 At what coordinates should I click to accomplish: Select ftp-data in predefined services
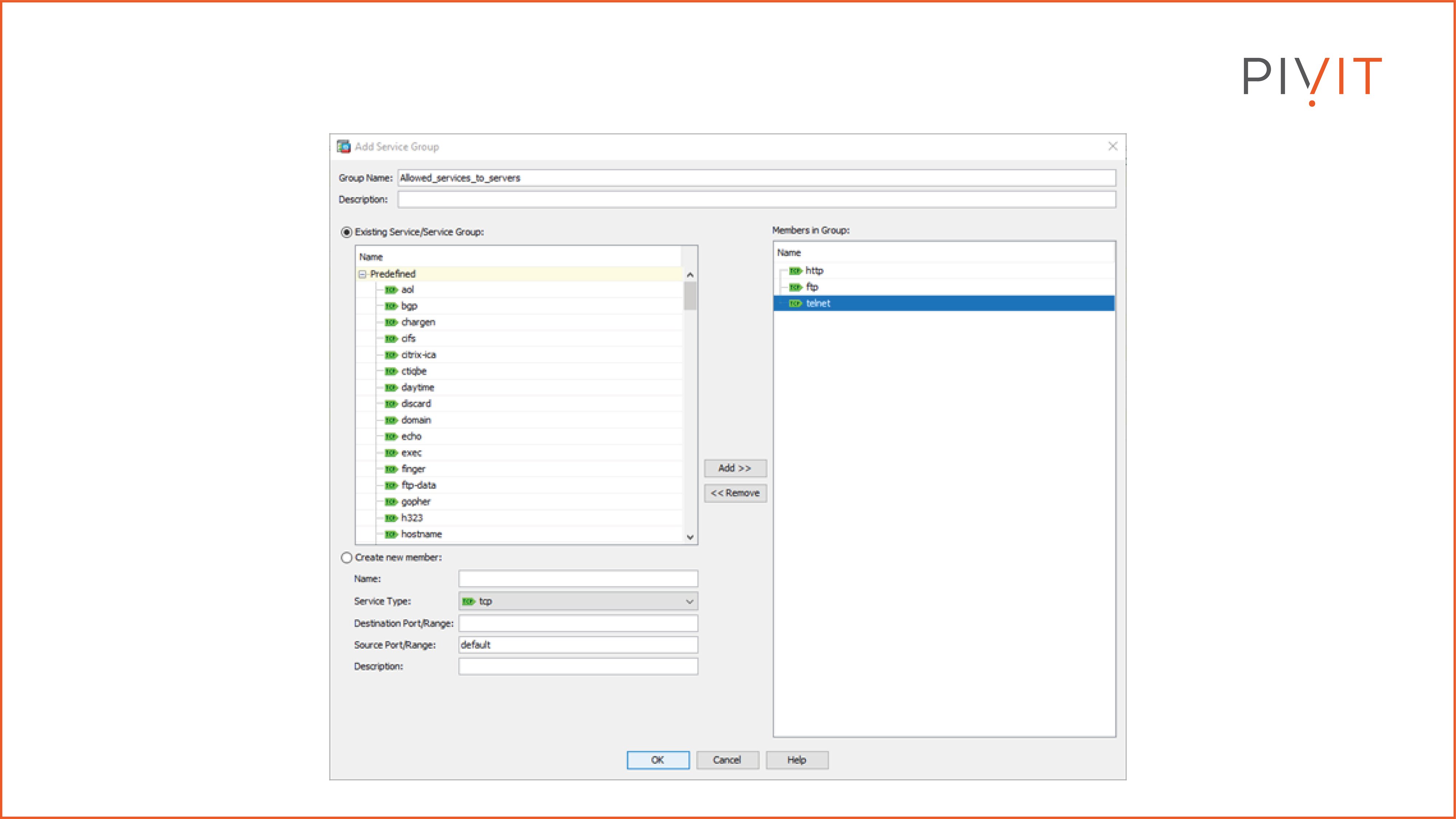click(x=418, y=486)
